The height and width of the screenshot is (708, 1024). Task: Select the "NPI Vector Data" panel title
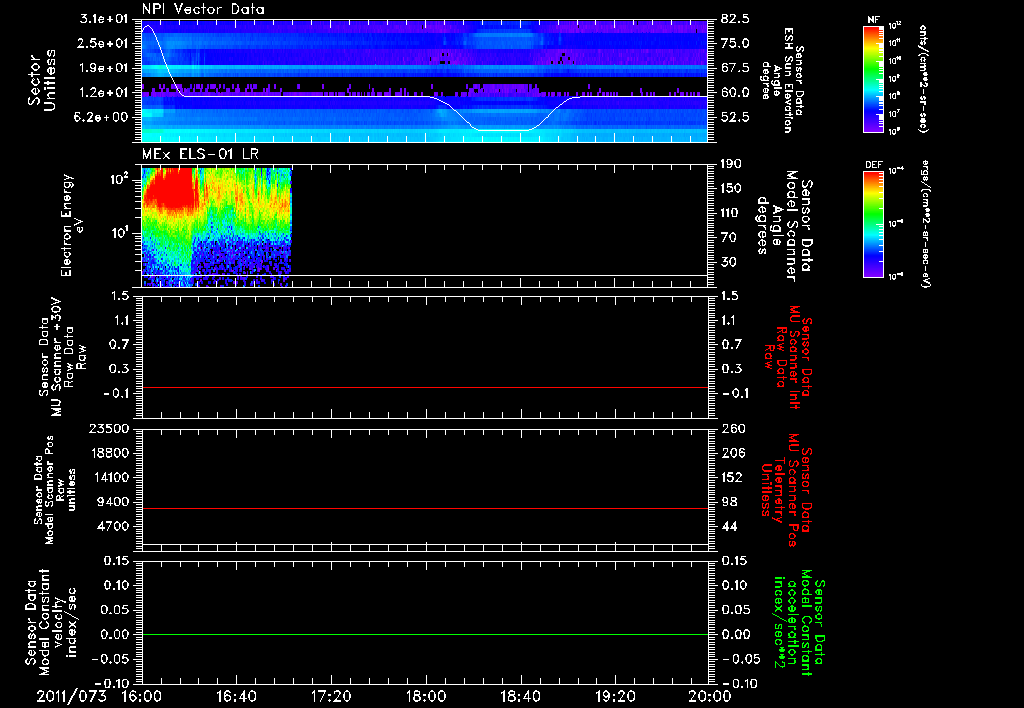click(x=203, y=9)
